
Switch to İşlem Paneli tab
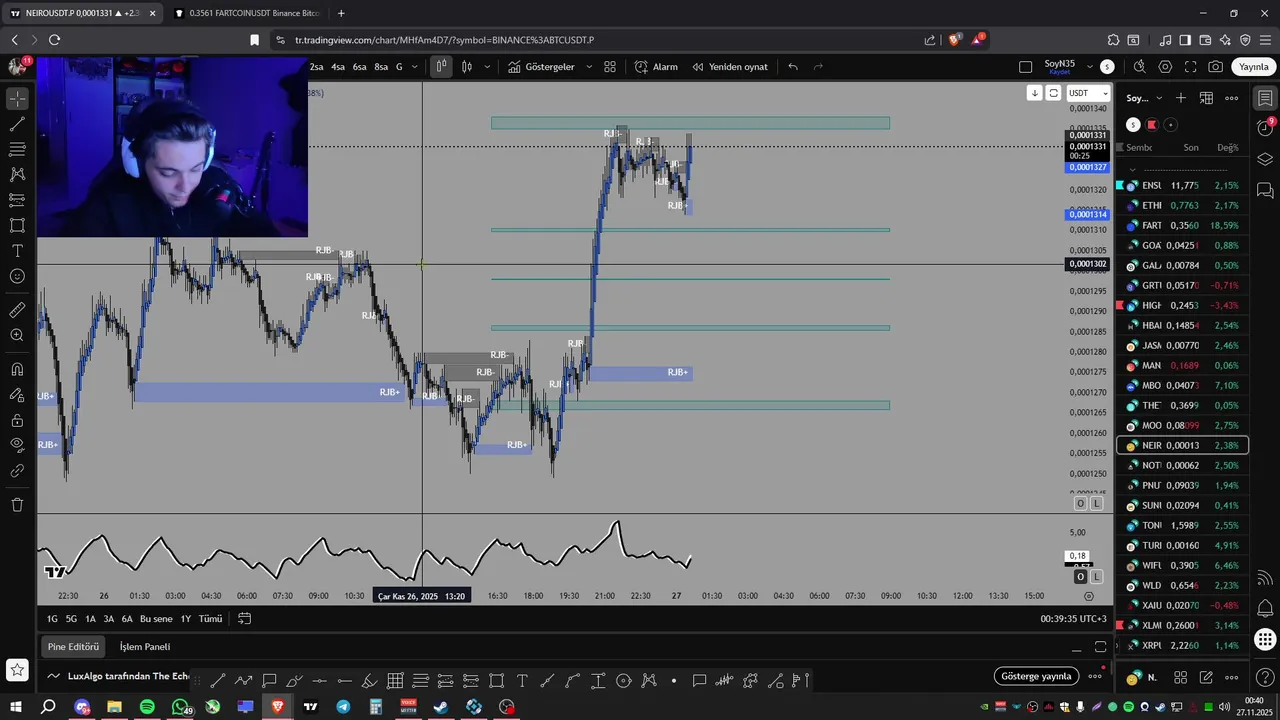coord(144,647)
